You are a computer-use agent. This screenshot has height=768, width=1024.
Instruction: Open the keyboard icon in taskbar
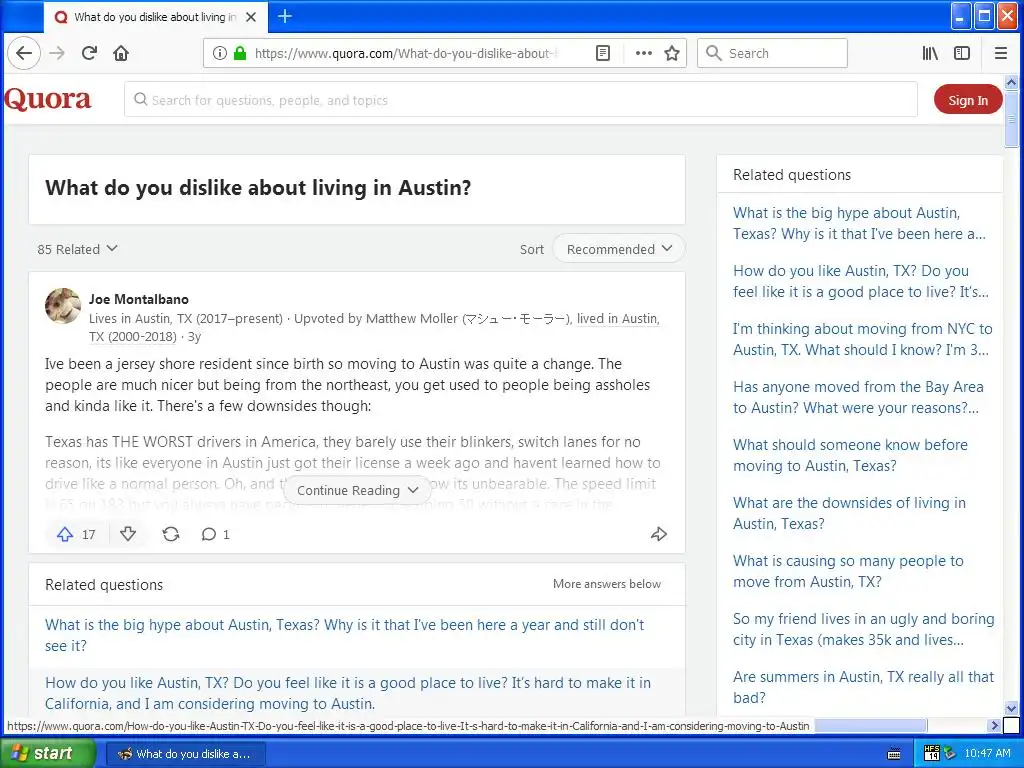click(x=894, y=754)
